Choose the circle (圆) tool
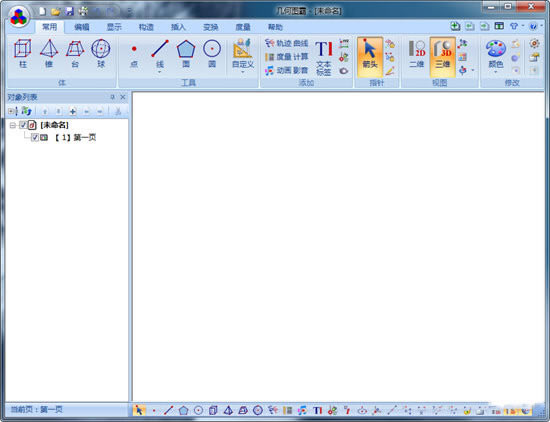This screenshot has width=550, height=422. tap(212, 54)
